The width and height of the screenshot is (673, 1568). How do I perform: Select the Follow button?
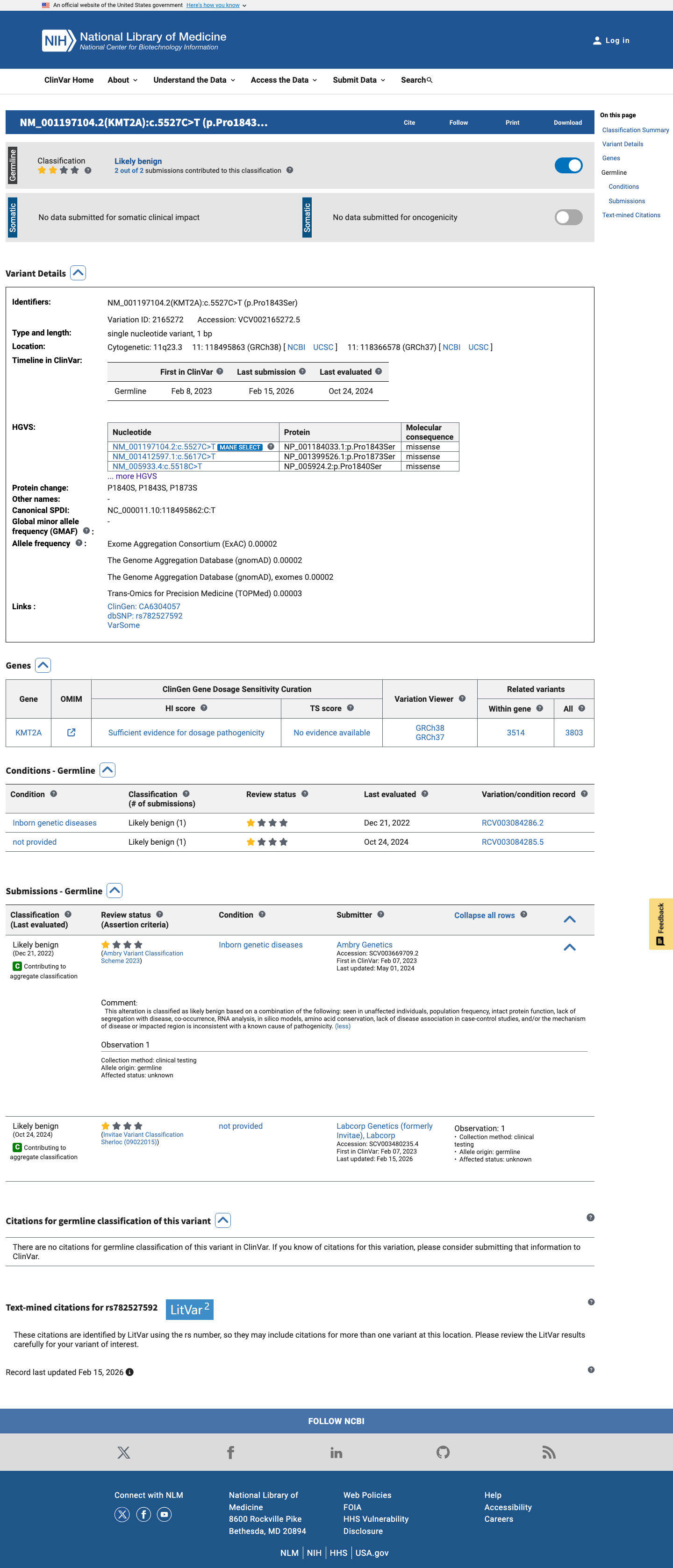[x=458, y=122]
